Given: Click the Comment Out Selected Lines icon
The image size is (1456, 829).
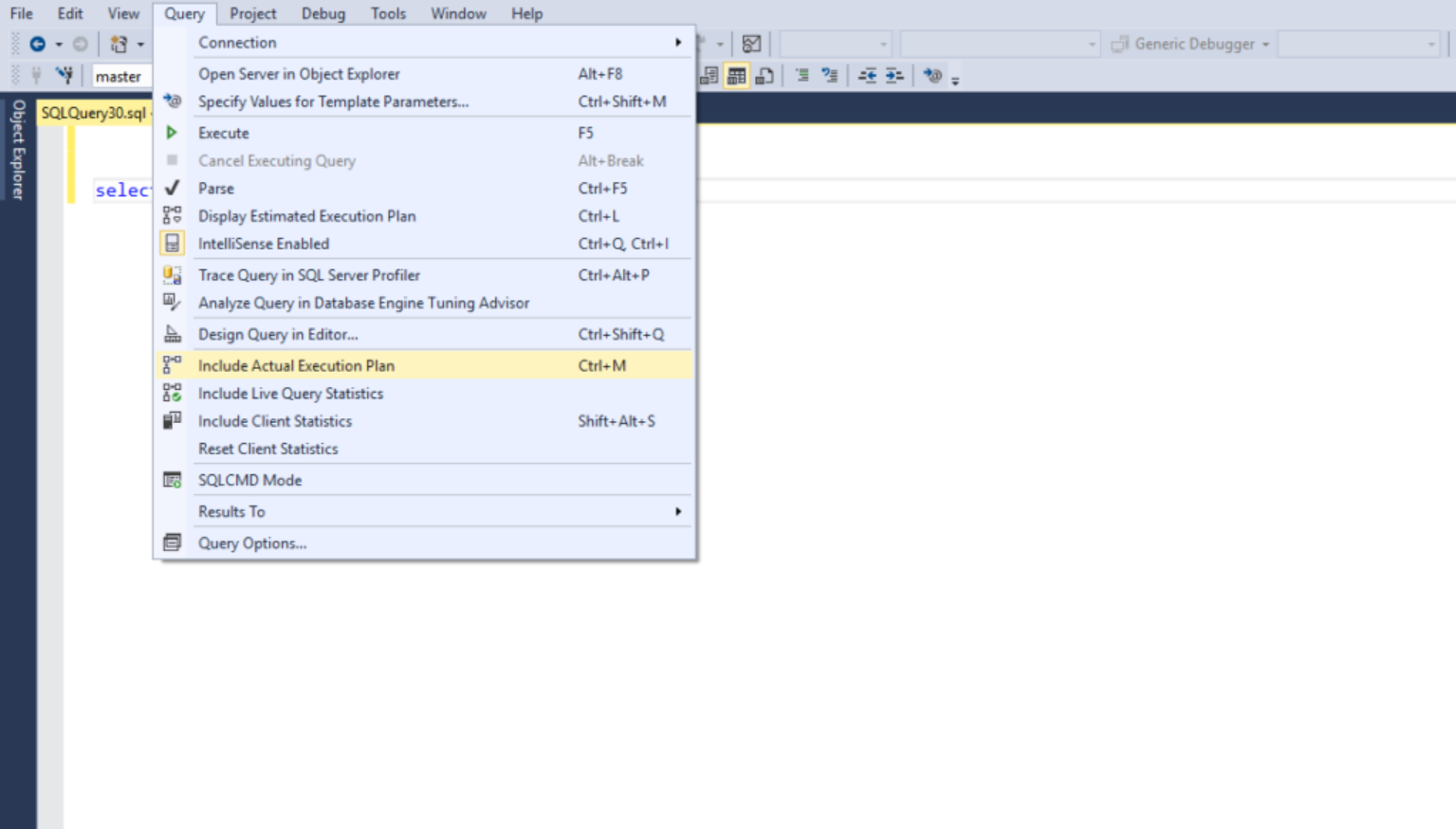Looking at the screenshot, I should [x=802, y=75].
